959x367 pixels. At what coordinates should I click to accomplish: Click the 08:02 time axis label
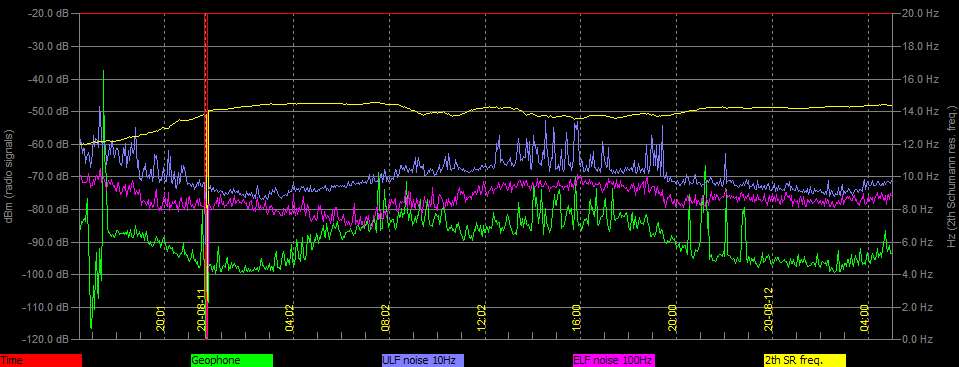pos(385,319)
